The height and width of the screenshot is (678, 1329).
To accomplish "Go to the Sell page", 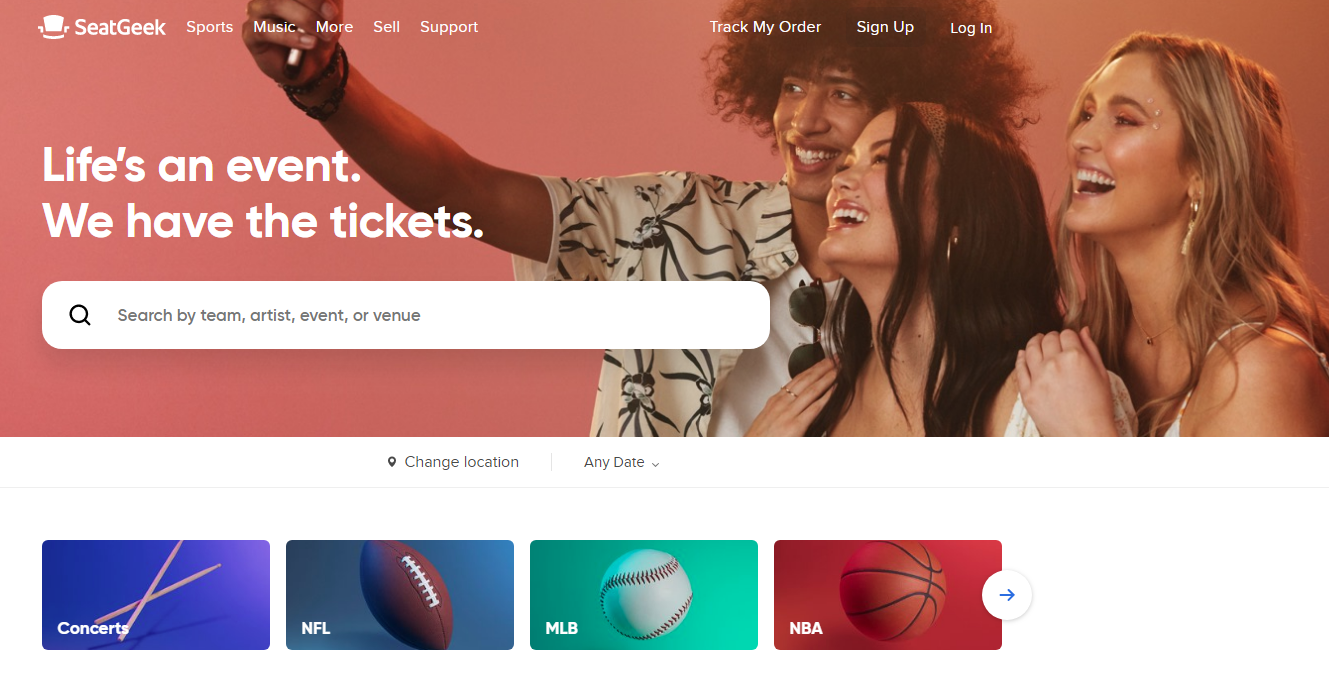I will pos(387,27).
